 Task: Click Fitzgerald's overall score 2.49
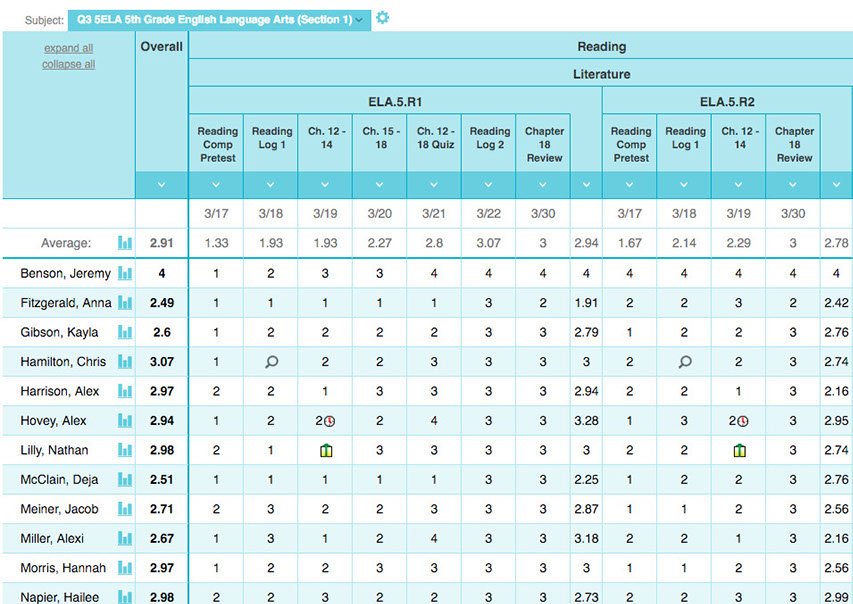(x=162, y=303)
